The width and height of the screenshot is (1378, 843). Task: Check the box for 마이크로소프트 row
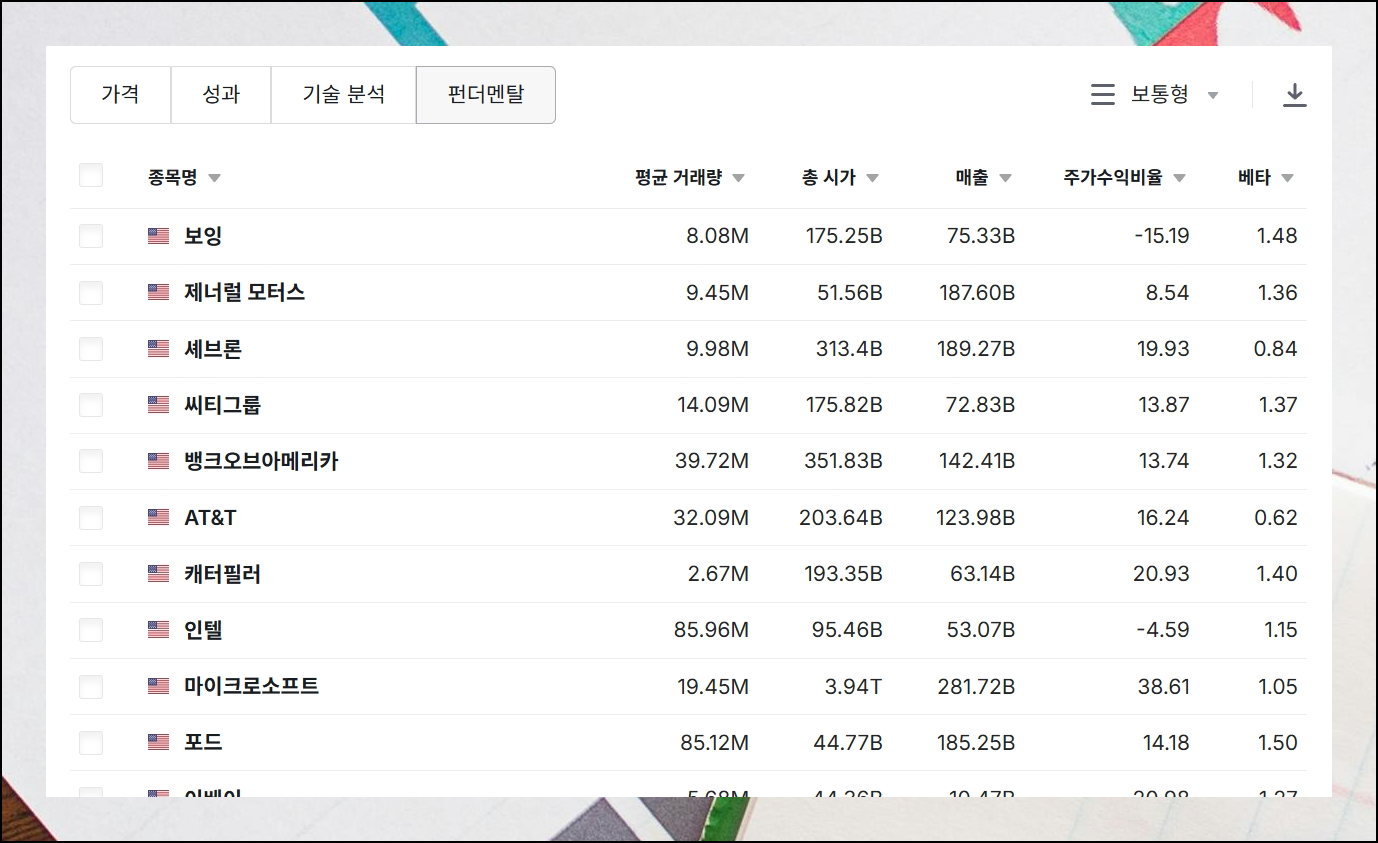point(91,686)
